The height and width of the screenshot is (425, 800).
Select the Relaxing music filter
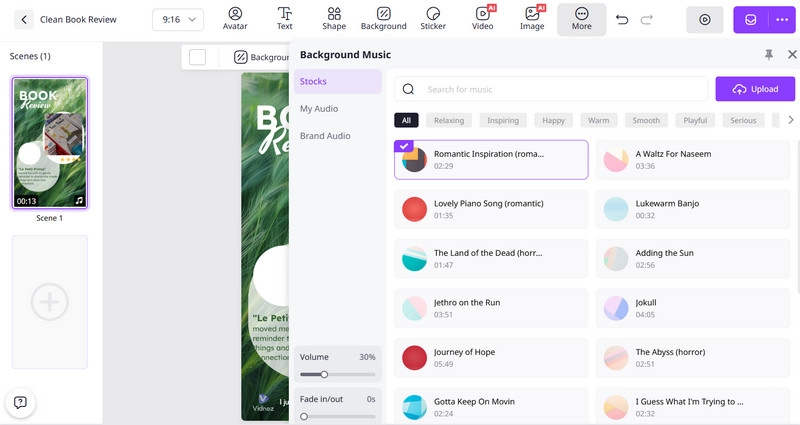coord(449,121)
